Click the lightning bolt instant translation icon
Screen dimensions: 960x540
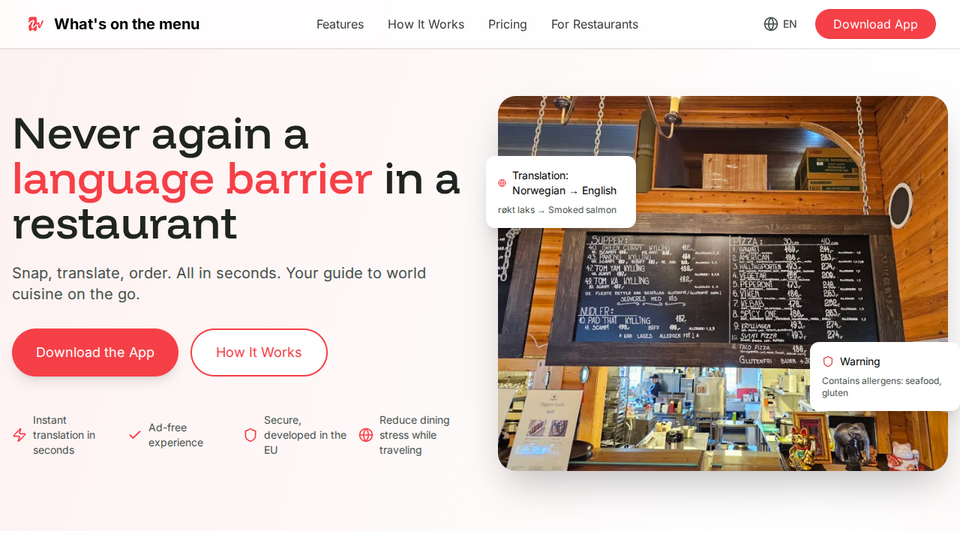pyautogui.click(x=20, y=435)
